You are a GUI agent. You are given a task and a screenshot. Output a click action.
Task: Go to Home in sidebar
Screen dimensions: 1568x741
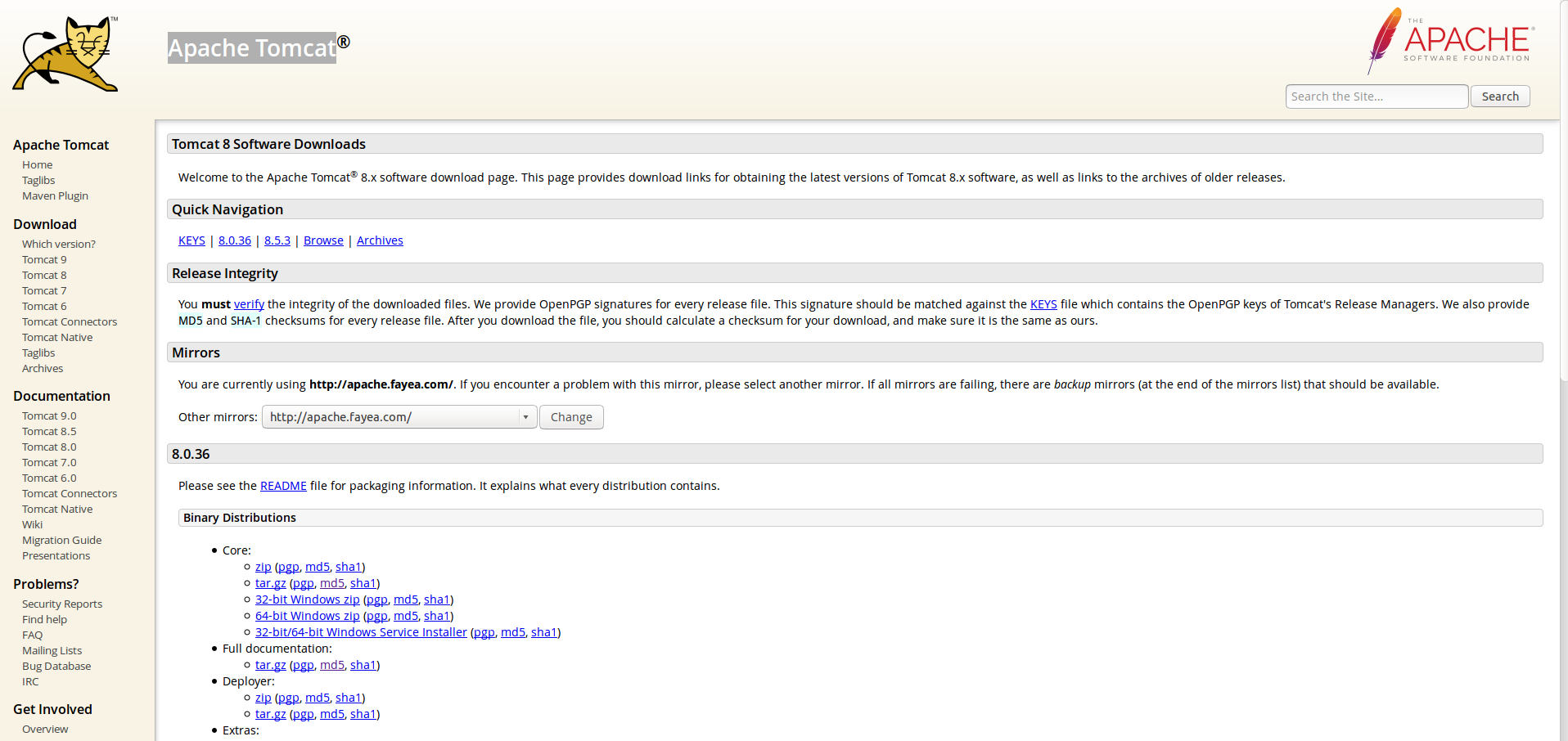(x=37, y=165)
